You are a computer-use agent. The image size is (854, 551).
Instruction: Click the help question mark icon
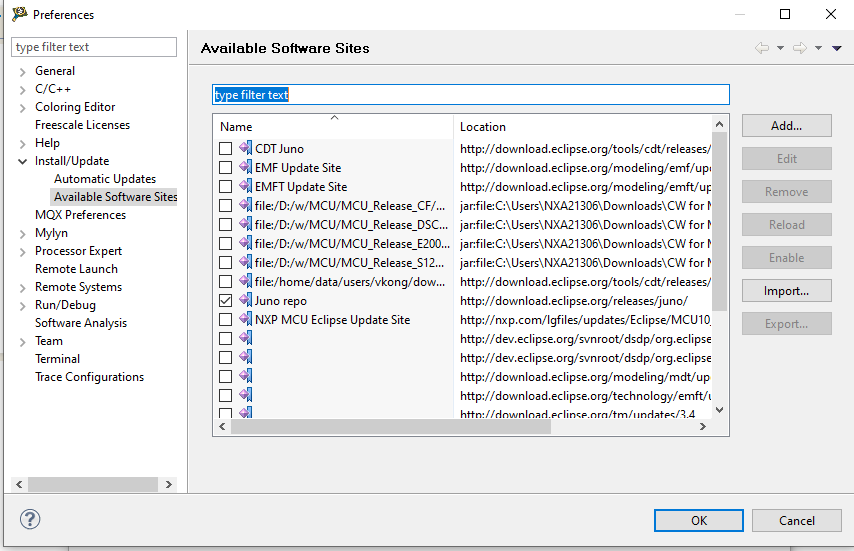point(29,520)
